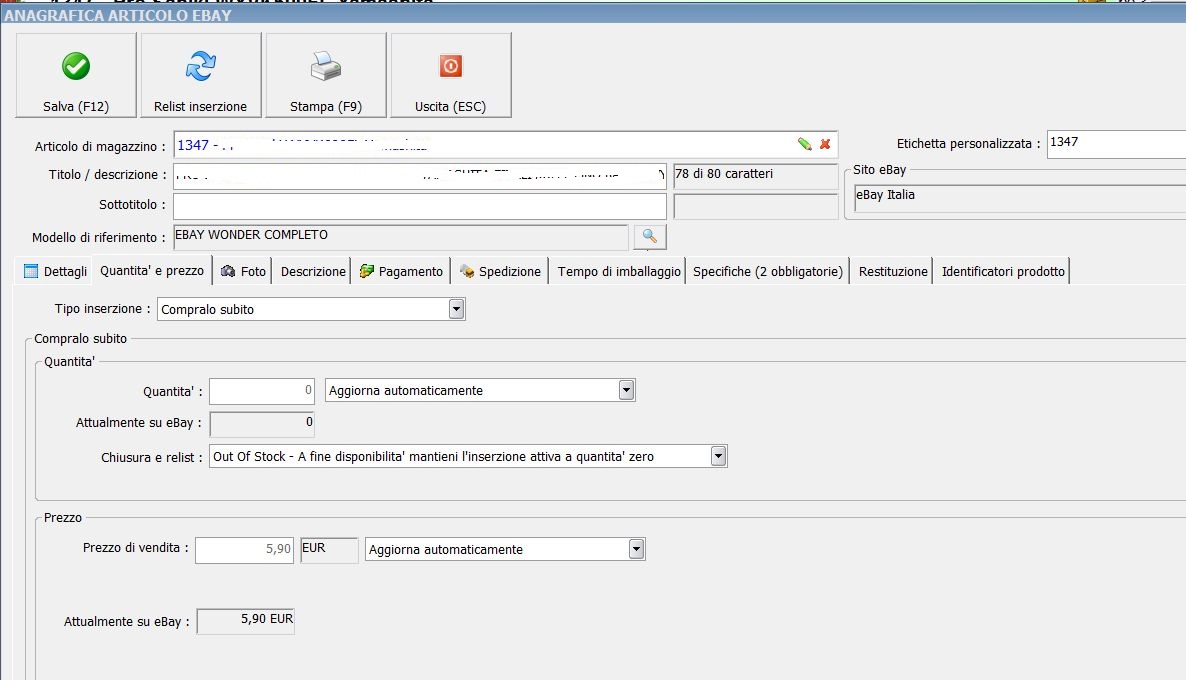Click quantity Aggiorna automaticamente combo text
The height and width of the screenshot is (680, 1186).
pos(405,391)
